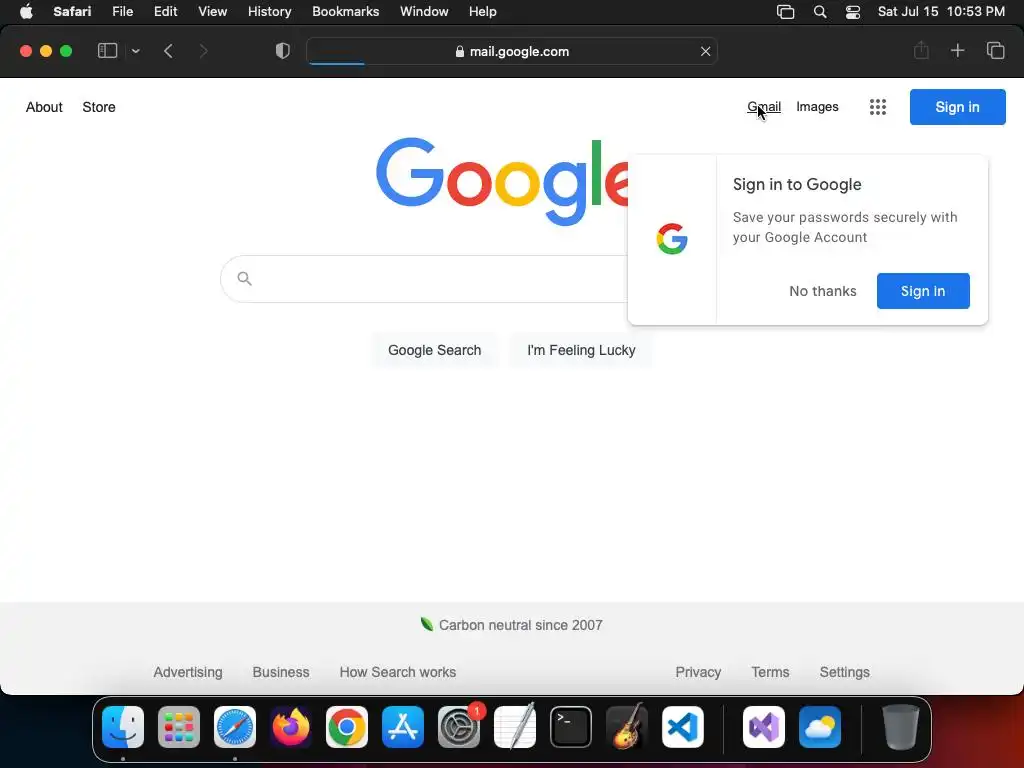1024x768 pixels.
Task: Click the I'm Feeling Lucky button
Action: point(581,350)
